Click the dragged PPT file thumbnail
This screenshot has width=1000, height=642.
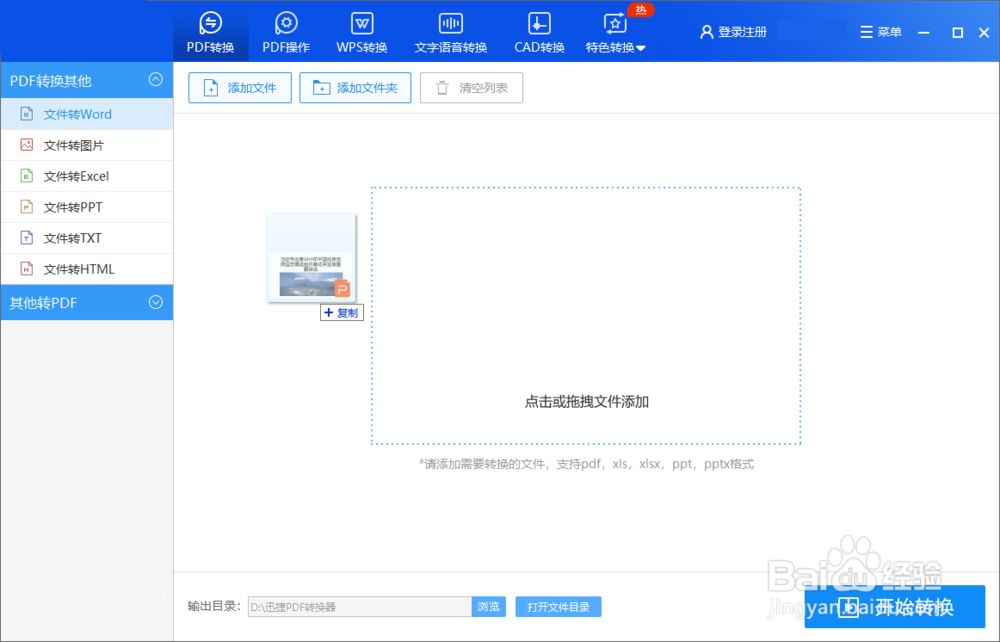311,258
